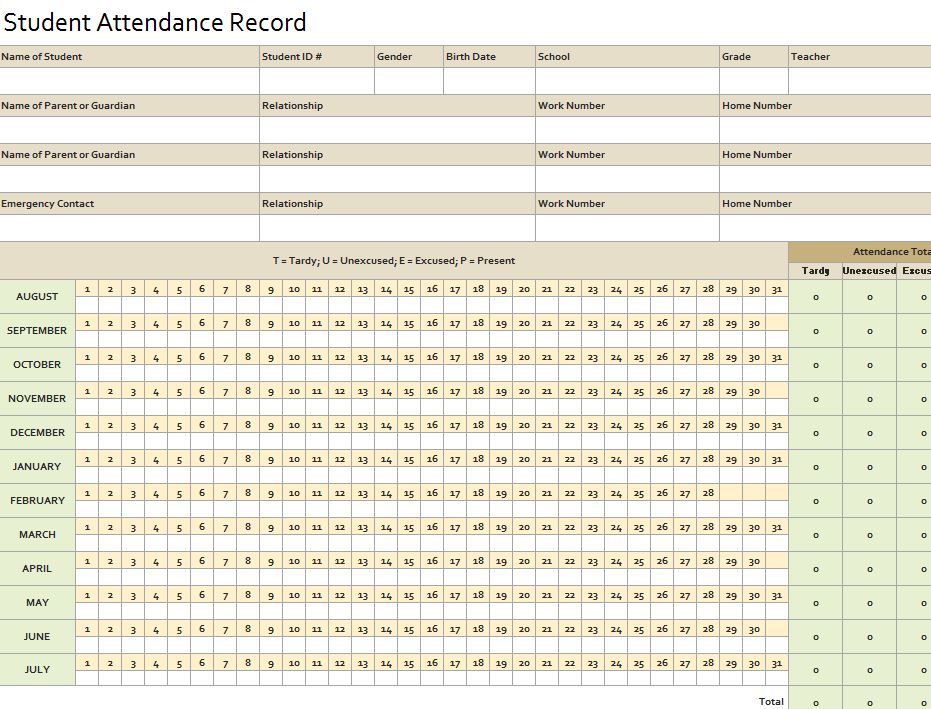Click the attendance cell under September 15

click(x=408, y=340)
